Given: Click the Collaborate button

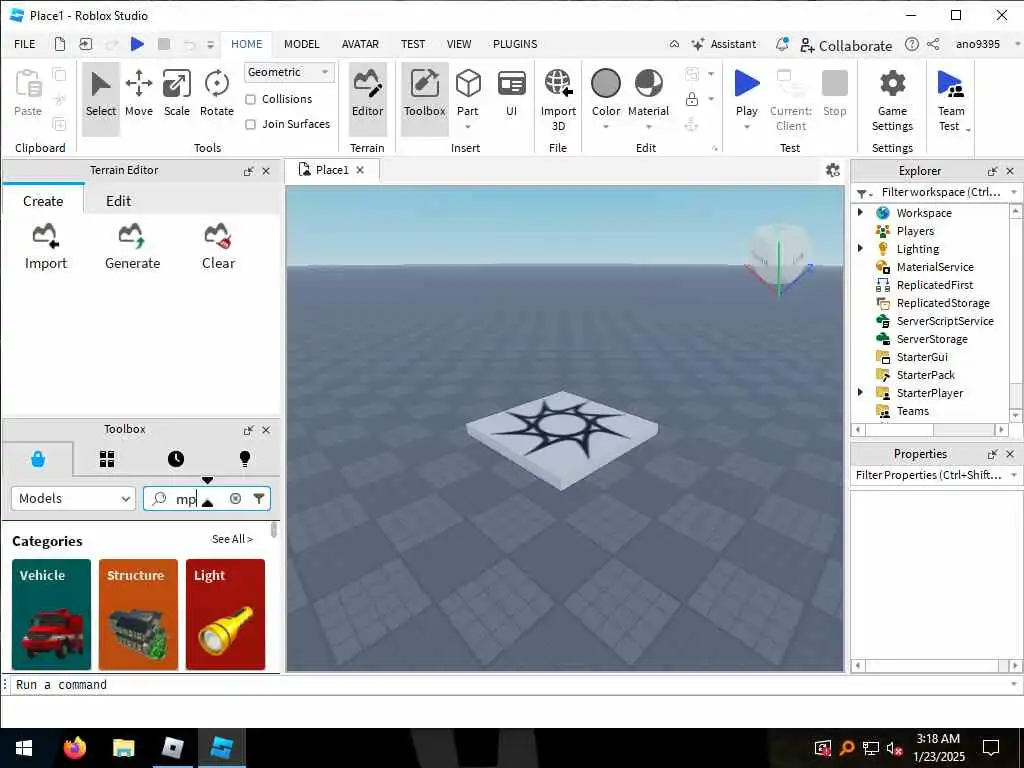Looking at the screenshot, I should [x=846, y=45].
